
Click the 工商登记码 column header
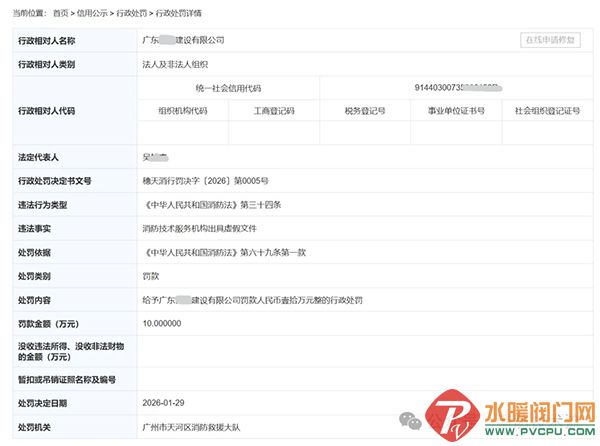pyautogui.click(x=273, y=110)
